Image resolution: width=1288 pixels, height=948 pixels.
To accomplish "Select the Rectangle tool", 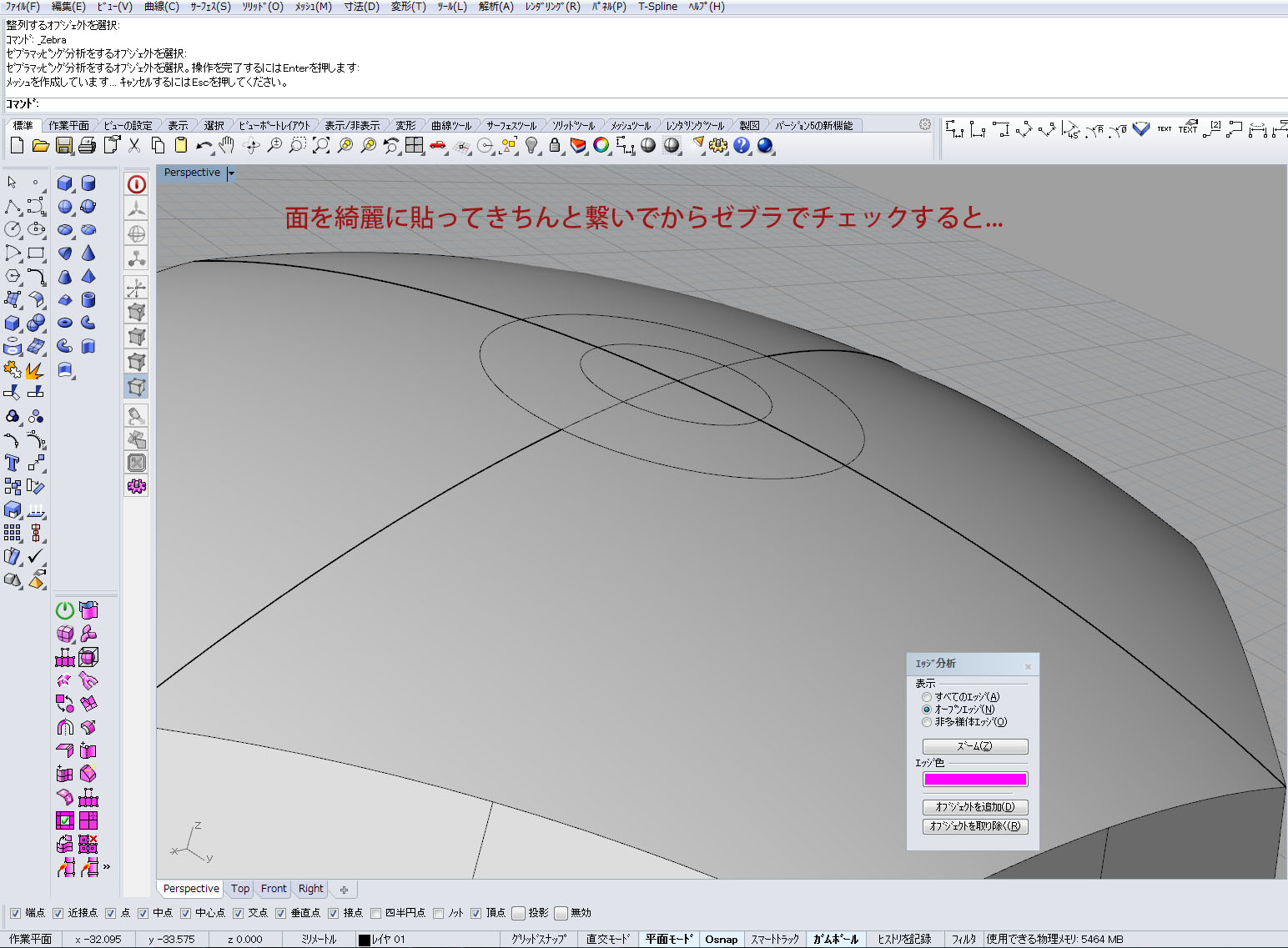I will click(36, 253).
